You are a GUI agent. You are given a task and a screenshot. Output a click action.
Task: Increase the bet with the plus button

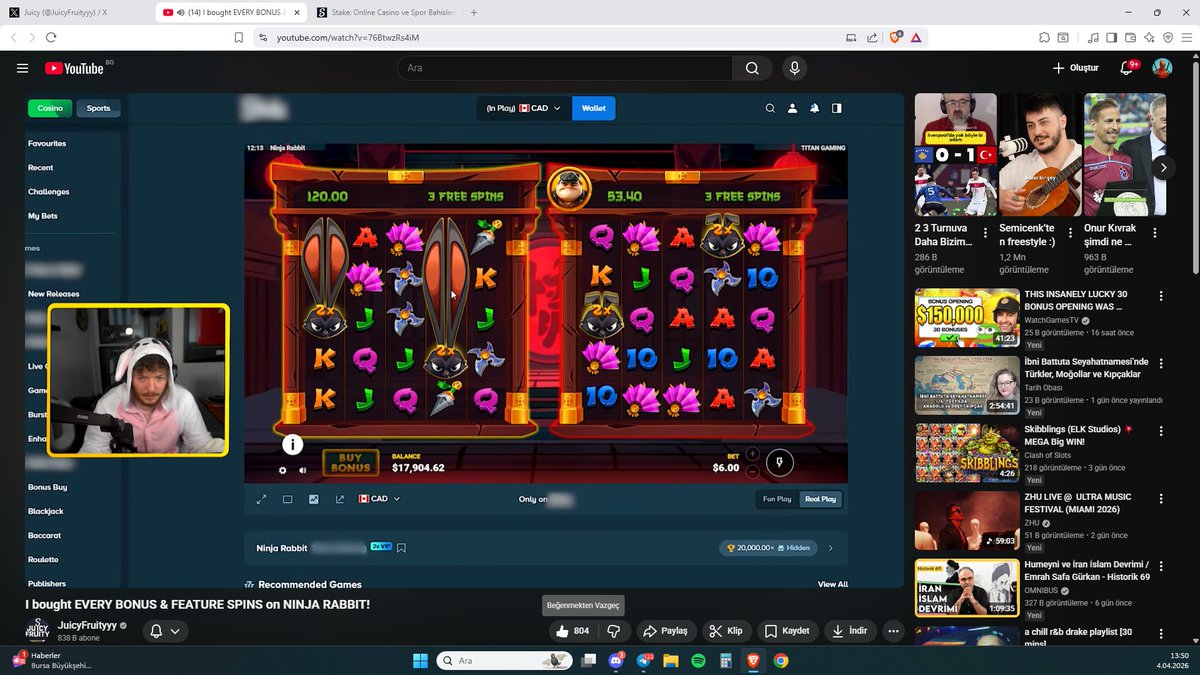[753, 454]
